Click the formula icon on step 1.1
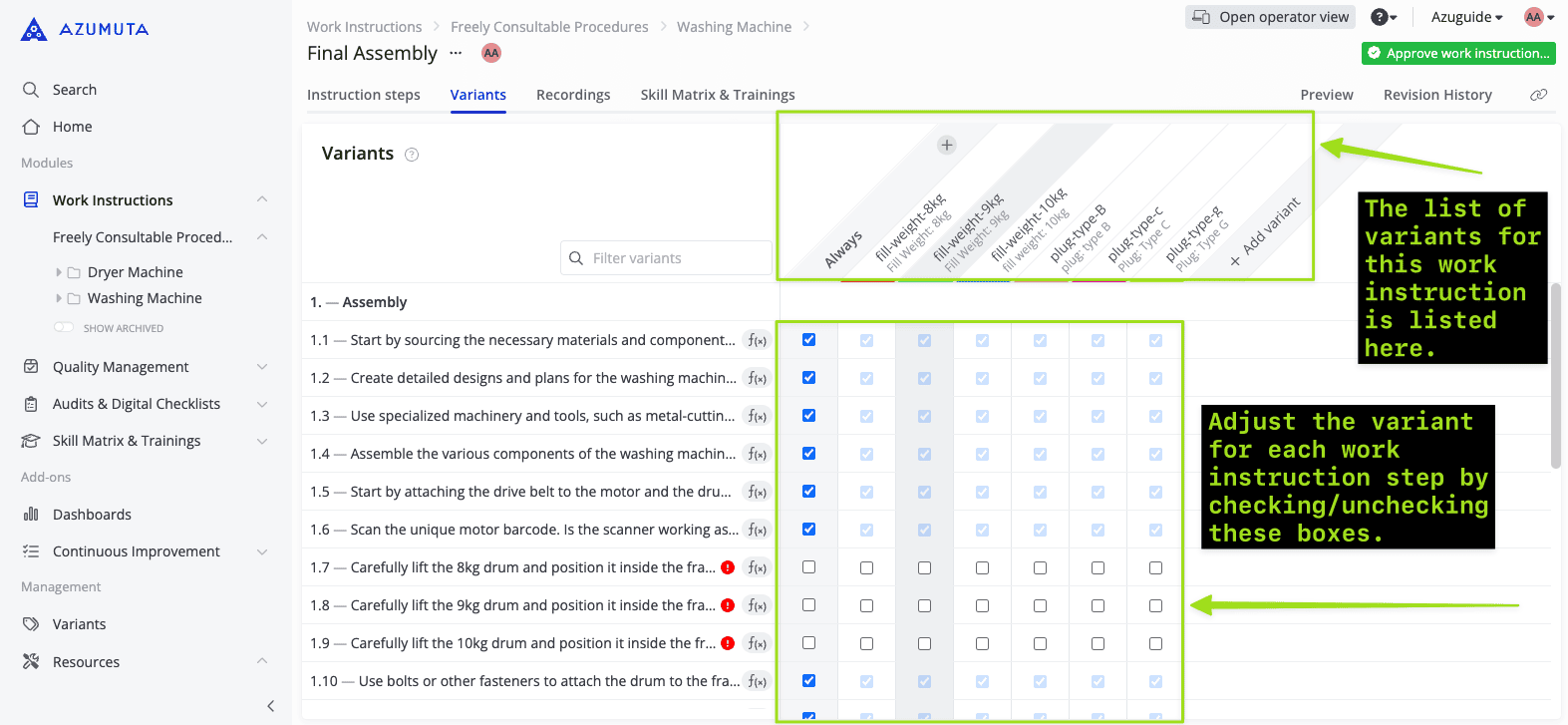 [x=758, y=340]
